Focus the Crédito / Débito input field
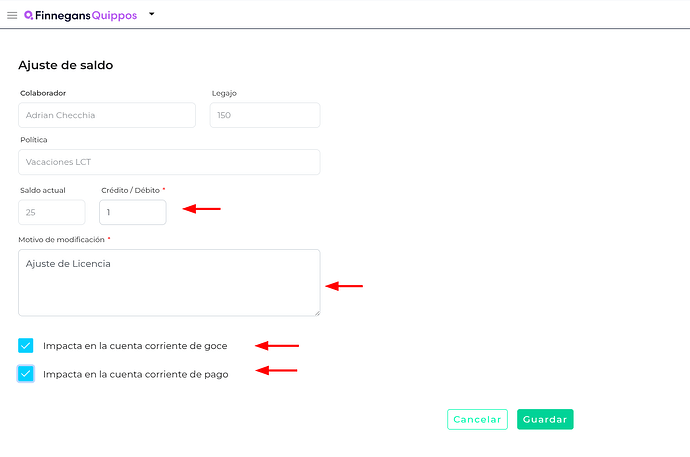690x457 pixels. click(132, 212)
